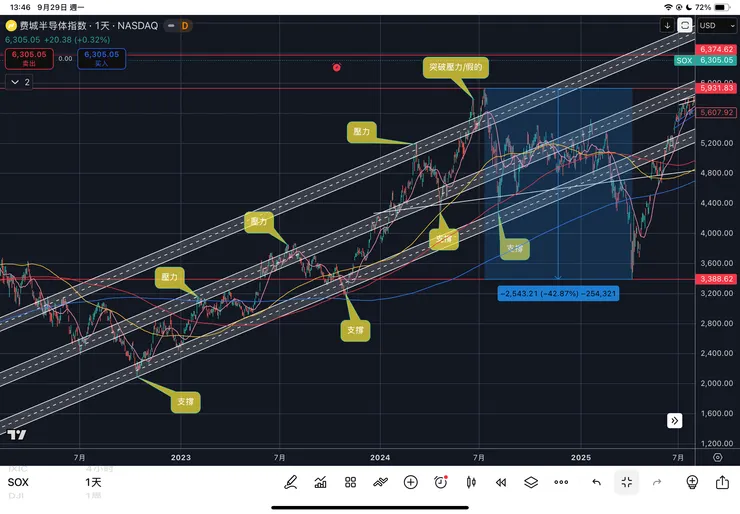
Task: Exit fullscreen with the collapse arrows icon
Action: point(627,482)
